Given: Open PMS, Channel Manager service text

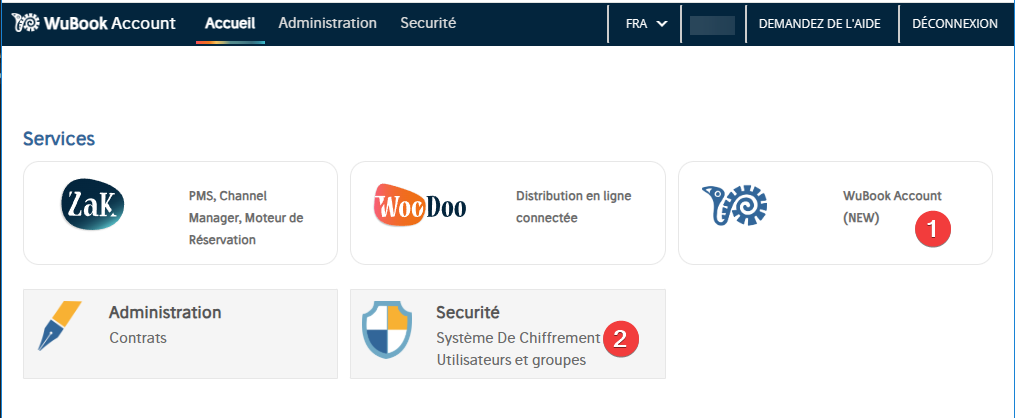Looking at the screenshot, I should coord(245,218).
